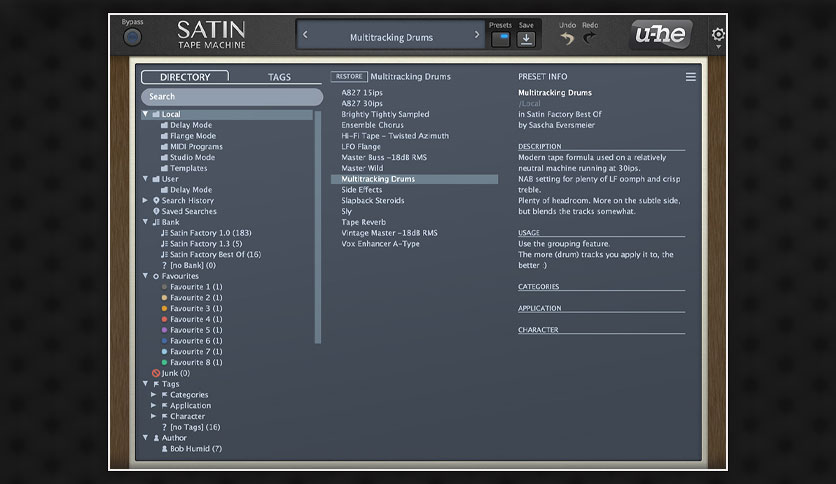The image size is (836, 484).
Task: Load Hi-Fi Tape - Twisted Azimuth preset
Action: (x=395, y=136)
